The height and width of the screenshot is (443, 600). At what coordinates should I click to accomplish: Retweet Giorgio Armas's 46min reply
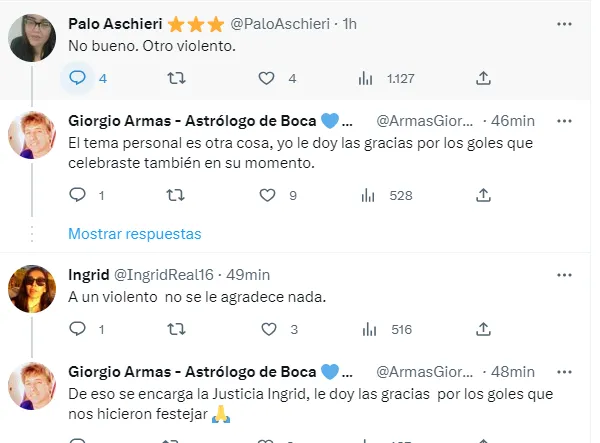click(173, 195)
